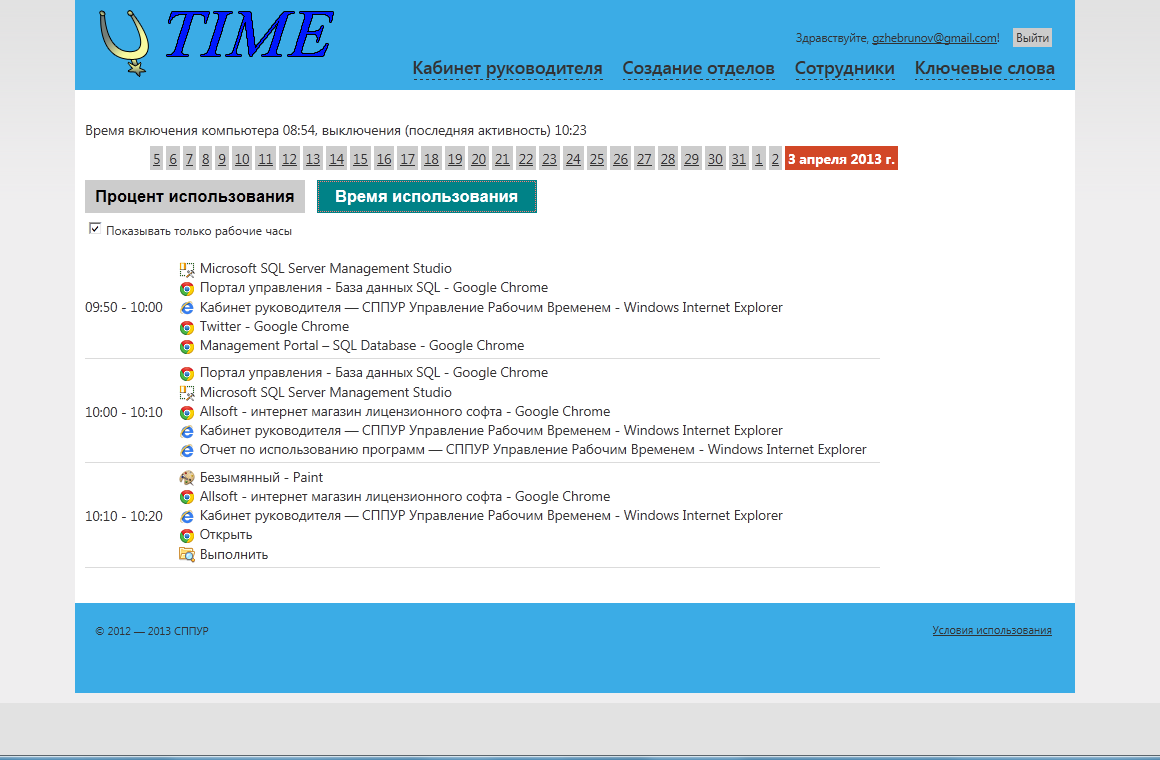Select the Время использования tab
This screenshot has height=760, width=1160.
(427, 196)
